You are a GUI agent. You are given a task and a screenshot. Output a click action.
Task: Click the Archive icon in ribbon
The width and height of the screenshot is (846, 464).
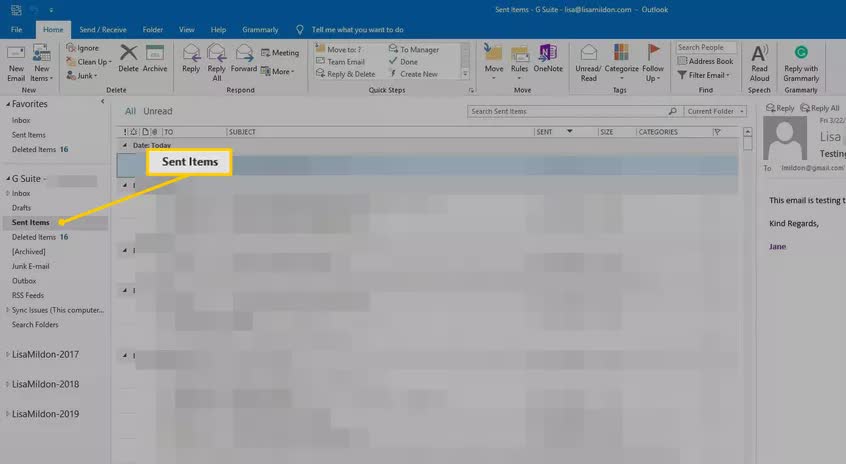tap(155, 53)
